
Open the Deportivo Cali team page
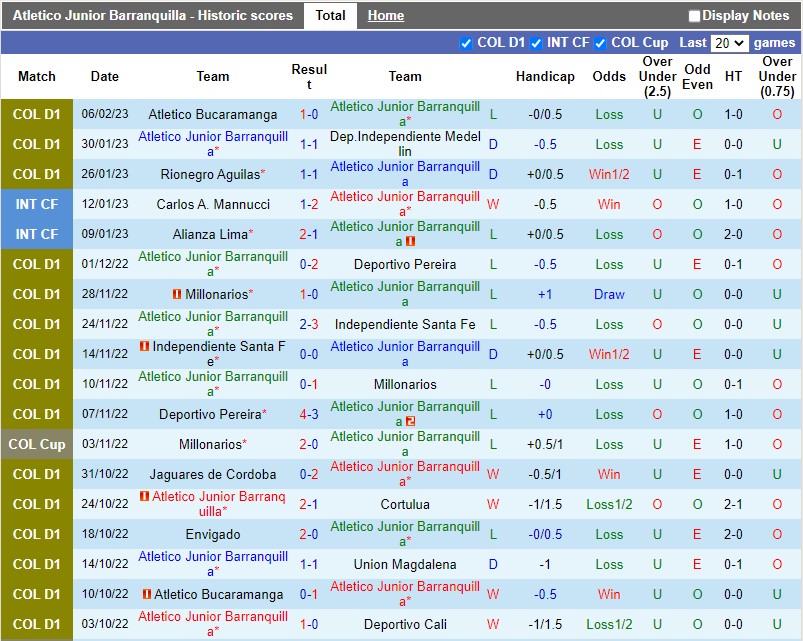click(404, 624)
